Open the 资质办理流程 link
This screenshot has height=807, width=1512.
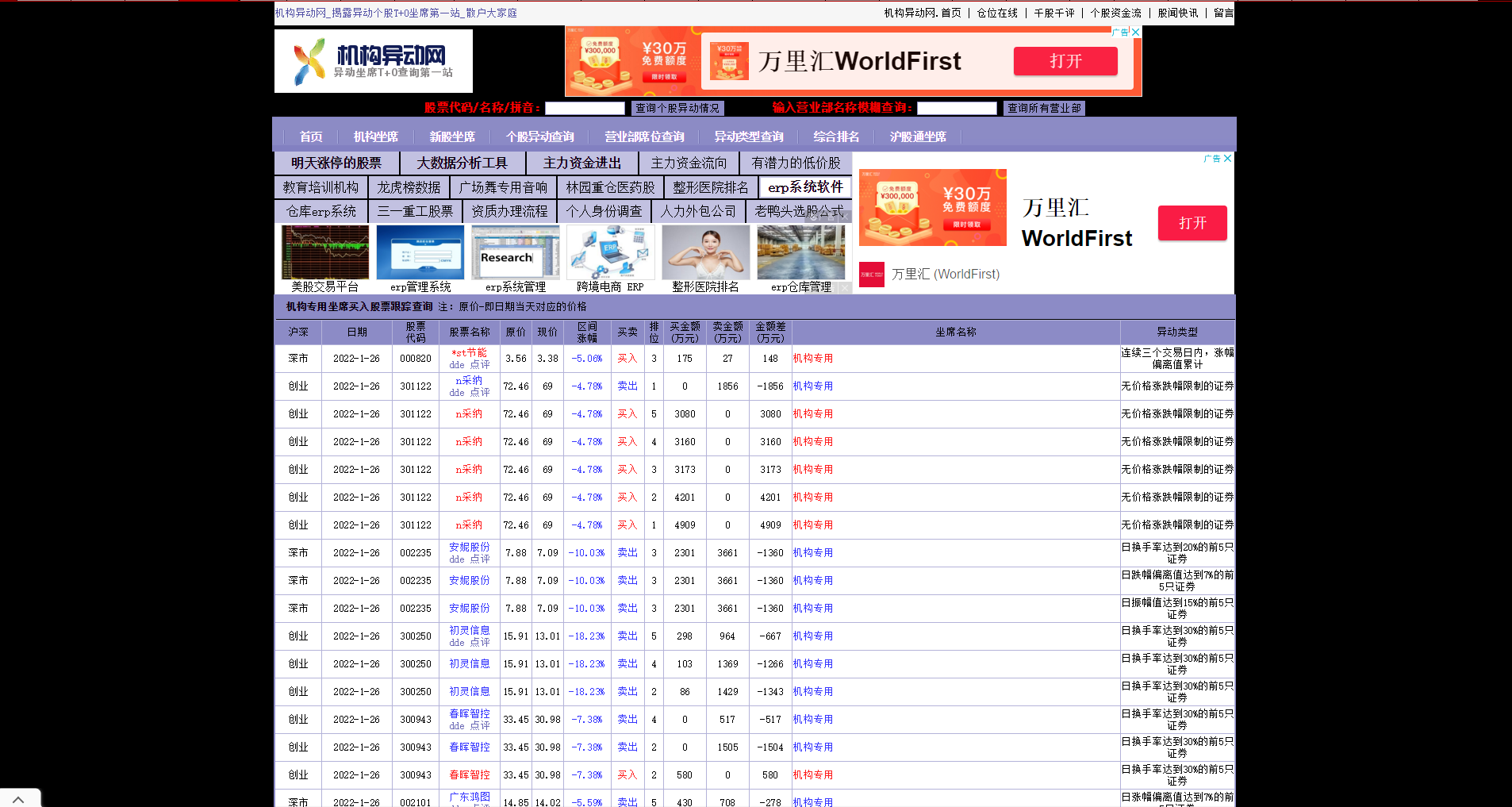(509, 211)
